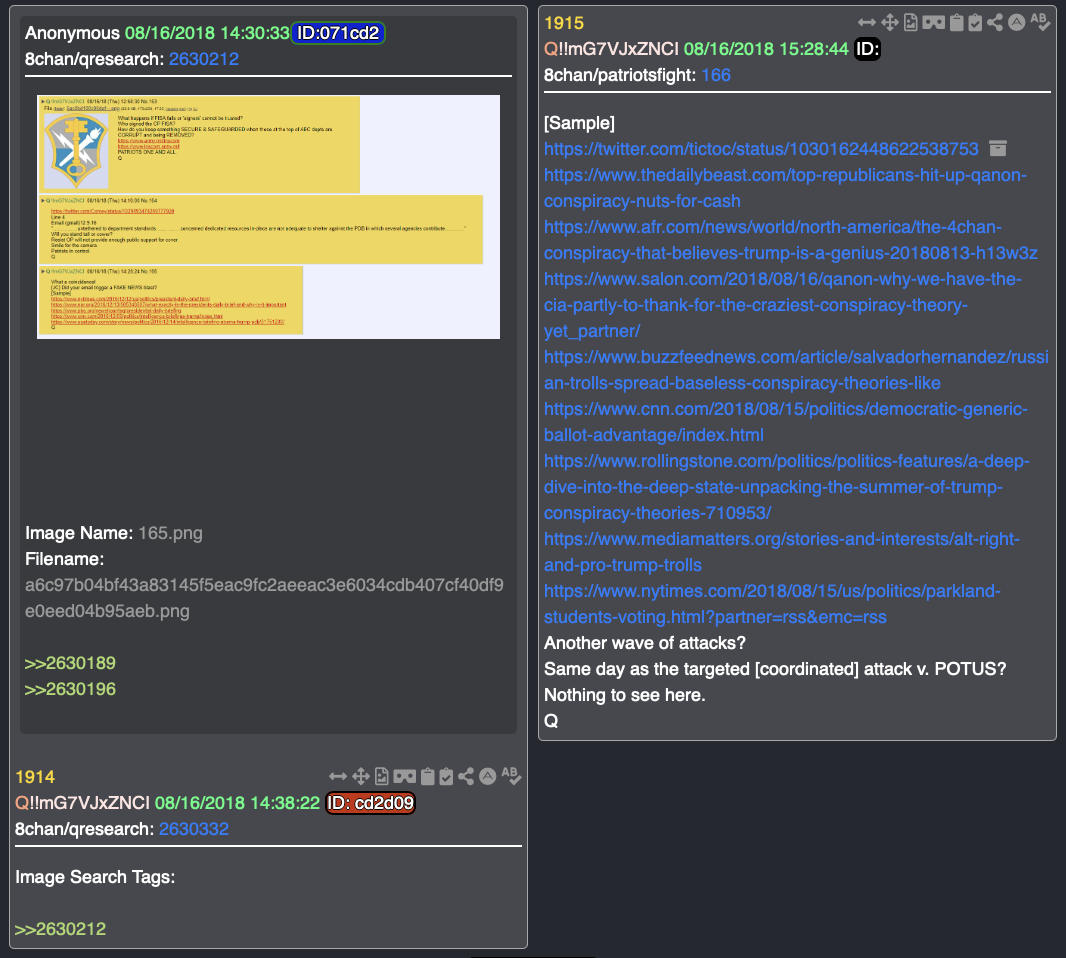
Task: Click clipboard checkmark icon in post 1914
Action: pyautogui.click(x=446, y=776)
